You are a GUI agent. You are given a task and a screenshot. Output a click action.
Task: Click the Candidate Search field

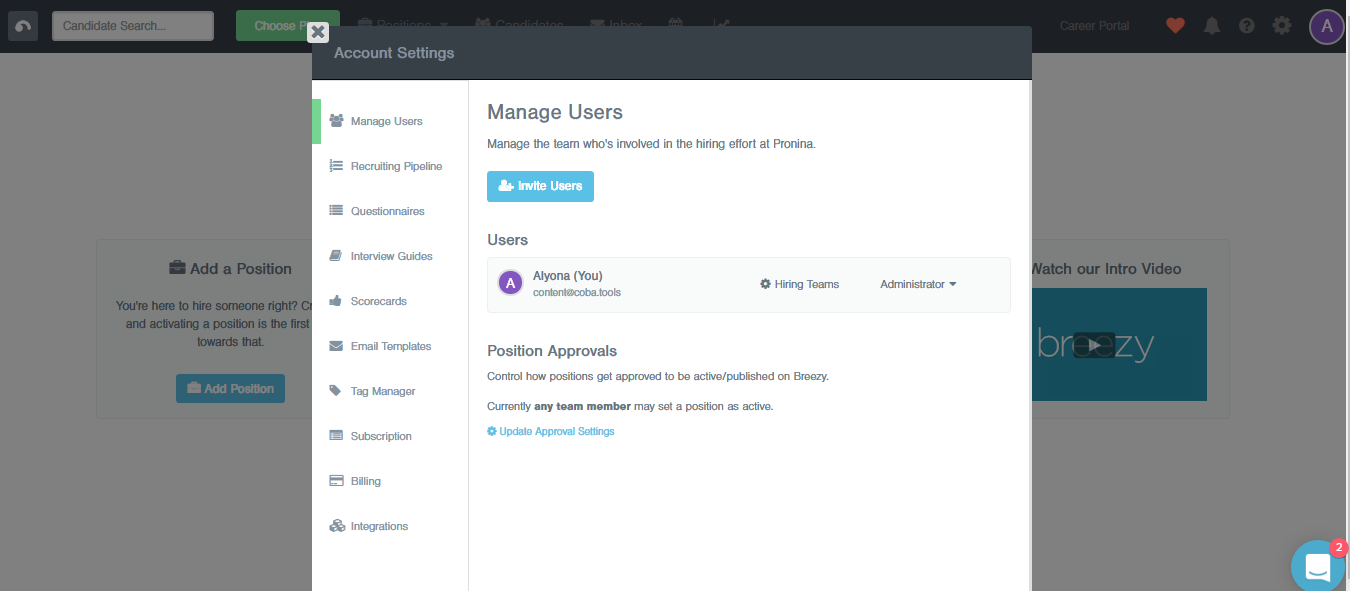(x=132, y=26)
